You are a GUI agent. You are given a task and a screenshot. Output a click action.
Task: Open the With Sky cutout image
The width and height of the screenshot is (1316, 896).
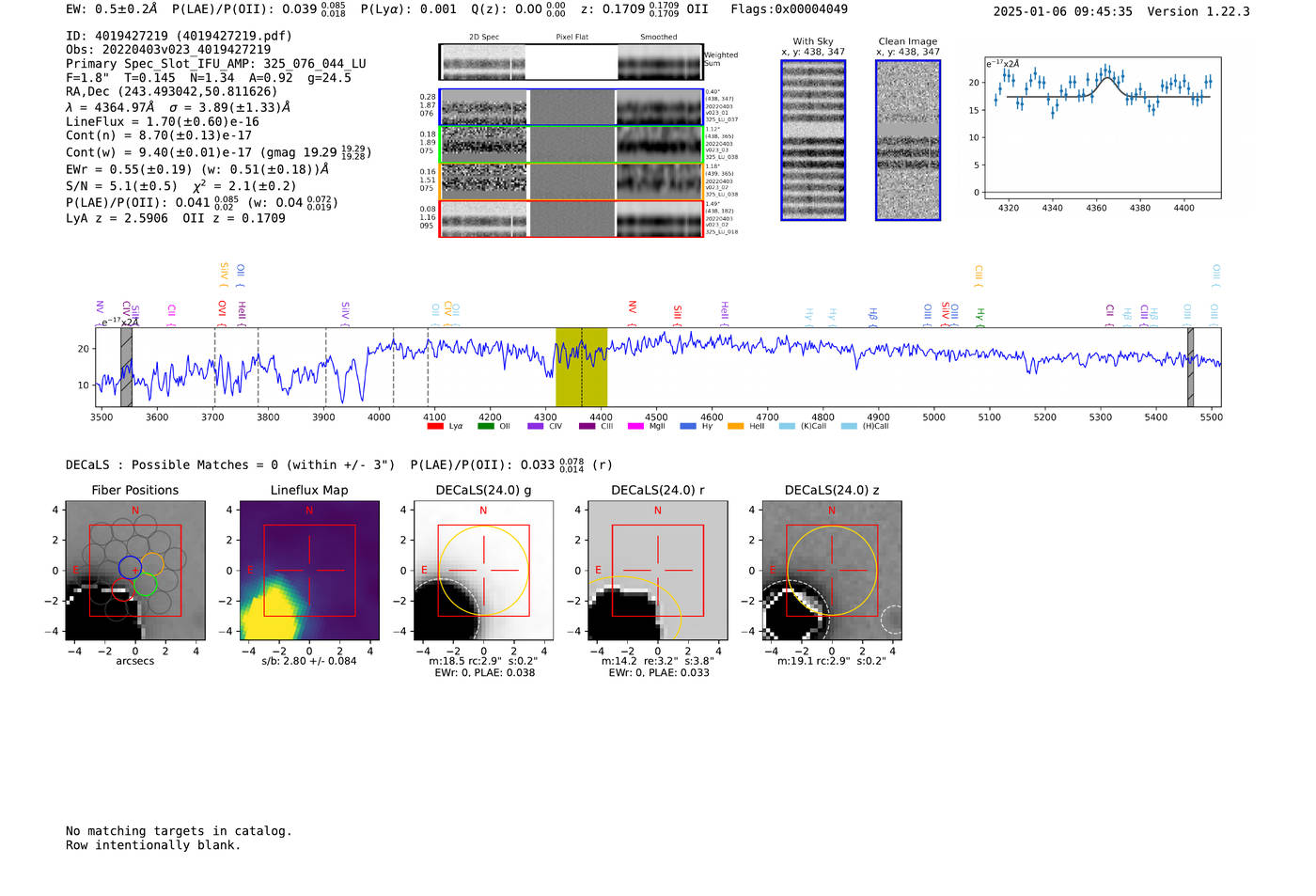[813, 140]
